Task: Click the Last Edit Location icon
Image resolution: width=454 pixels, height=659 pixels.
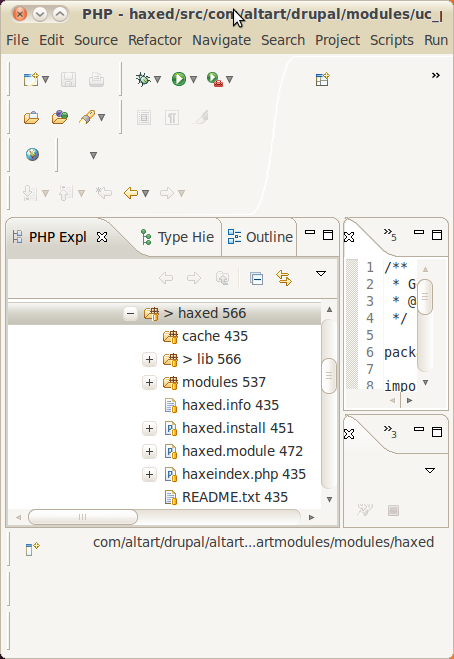Action: click(104, 193)
